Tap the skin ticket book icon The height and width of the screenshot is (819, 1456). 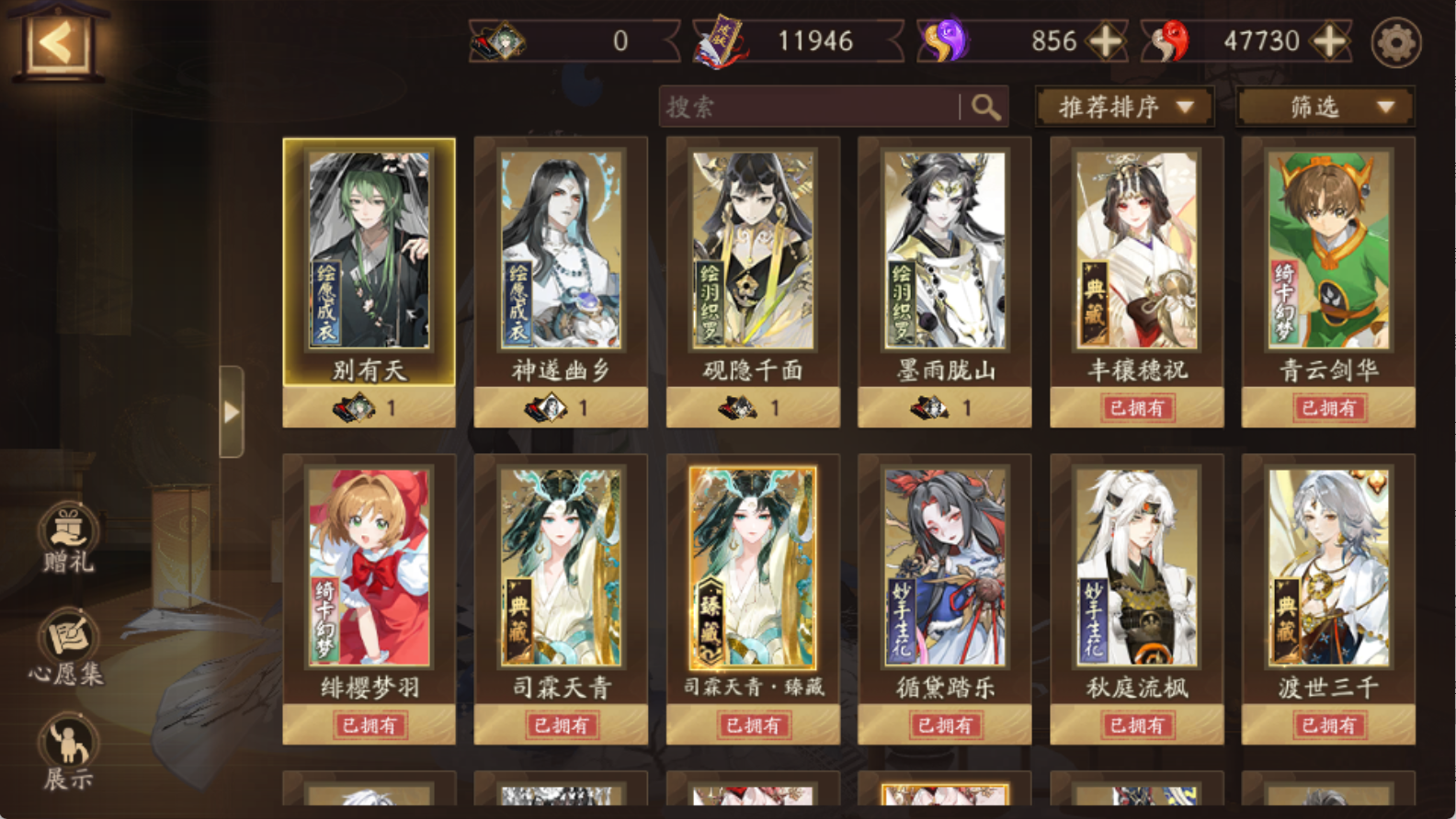719,42
